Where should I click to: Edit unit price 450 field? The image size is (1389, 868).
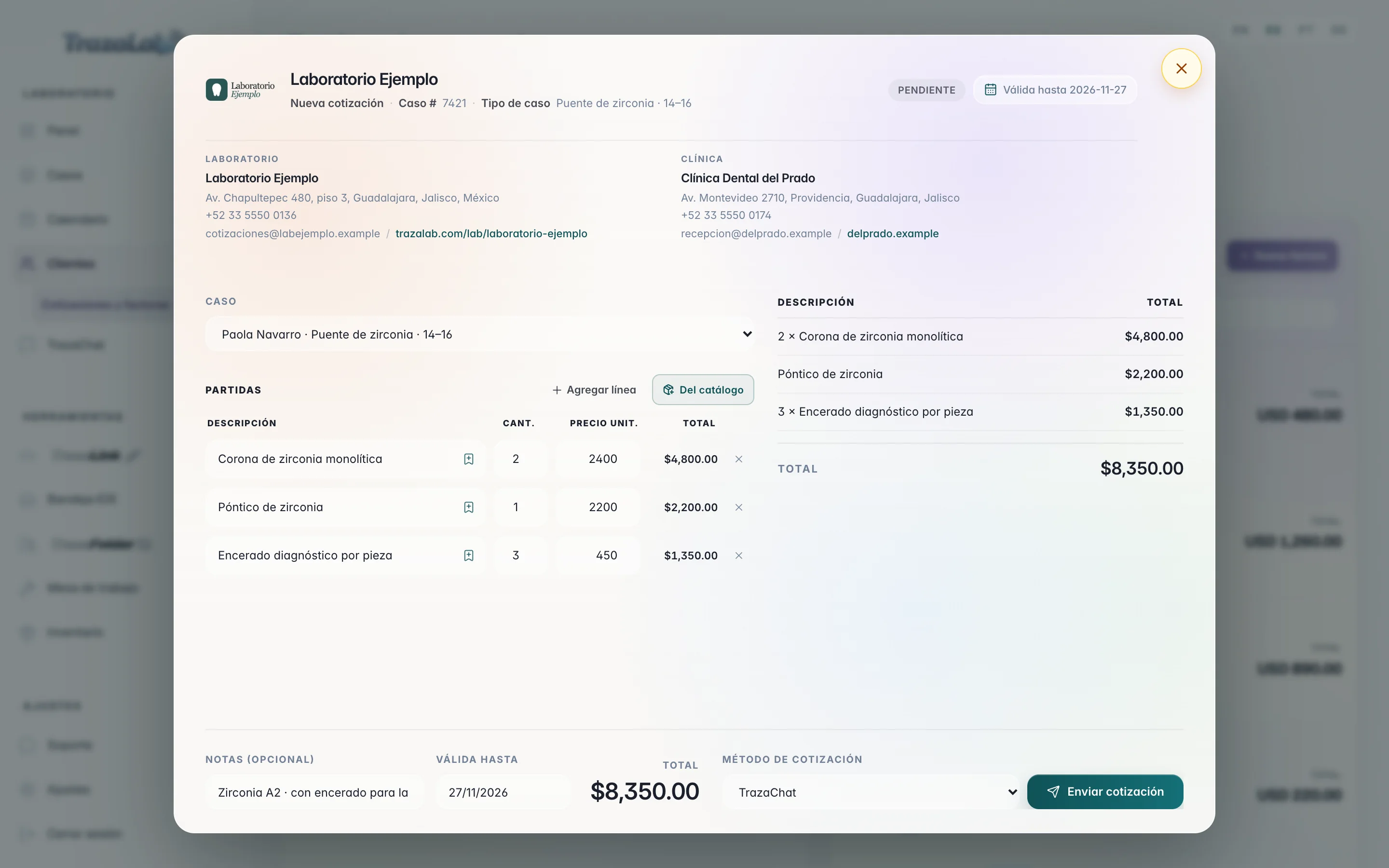[x=598, y=556]
